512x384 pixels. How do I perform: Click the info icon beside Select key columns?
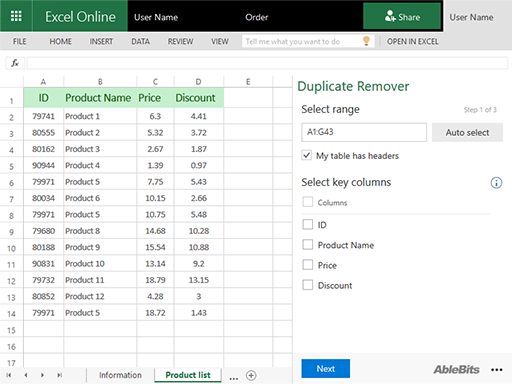[x=496, y=183]
